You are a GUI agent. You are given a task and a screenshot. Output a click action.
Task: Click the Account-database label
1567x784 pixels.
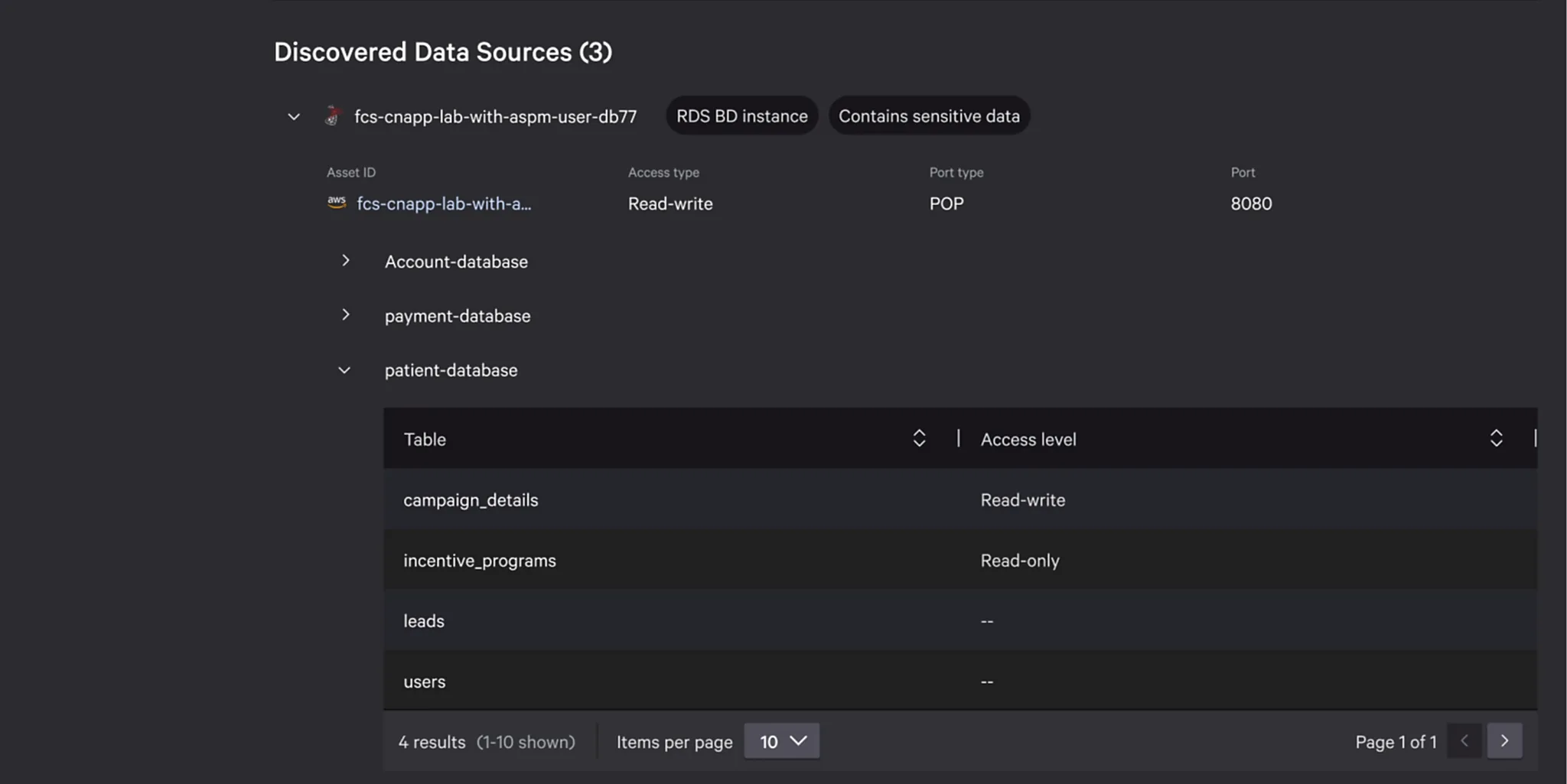pyautogui.click(x=456, y=262)
